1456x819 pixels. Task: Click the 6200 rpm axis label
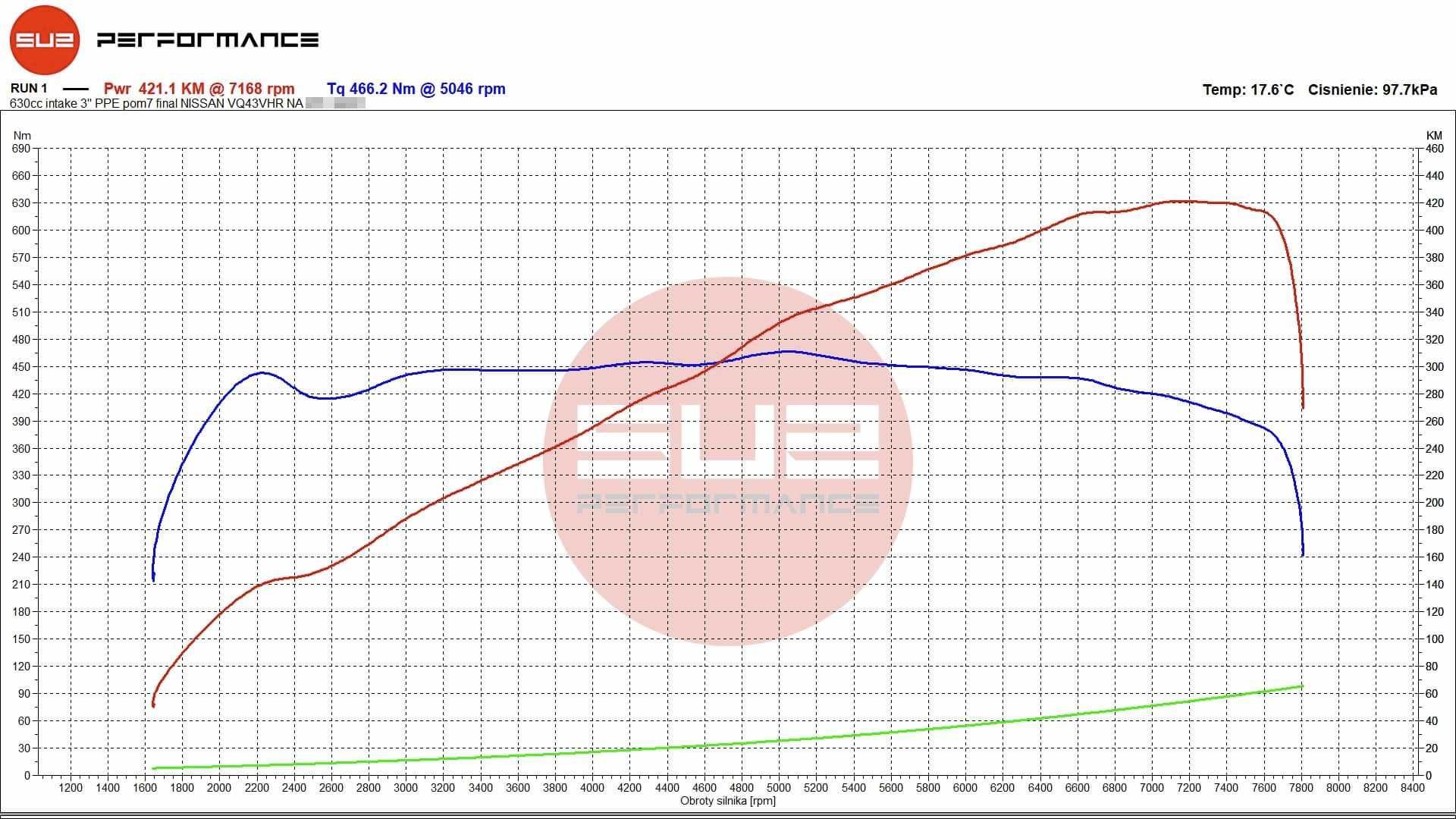click(x=1003, y=788)
